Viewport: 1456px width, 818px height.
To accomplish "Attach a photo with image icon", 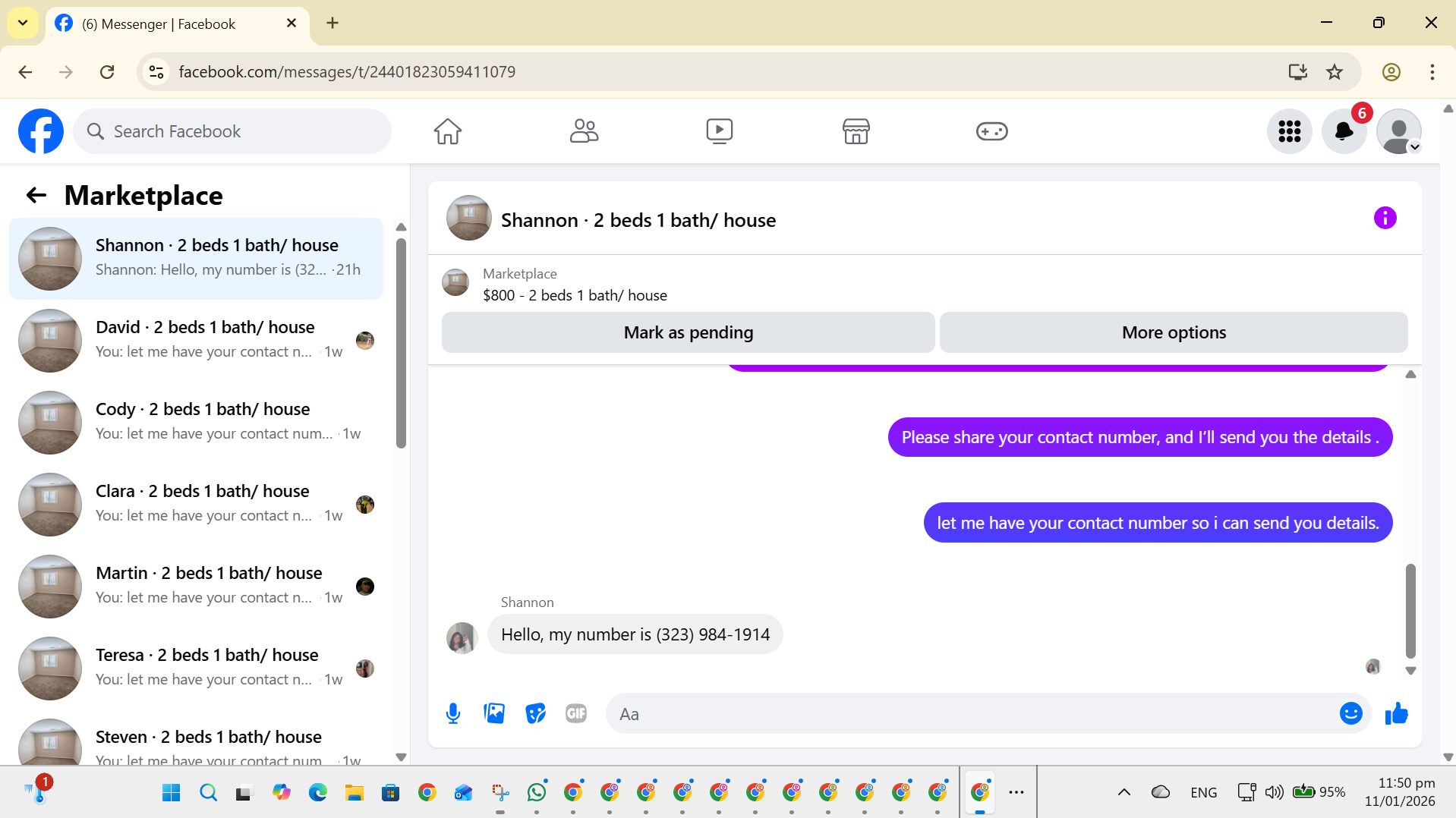I will [494, 713].
